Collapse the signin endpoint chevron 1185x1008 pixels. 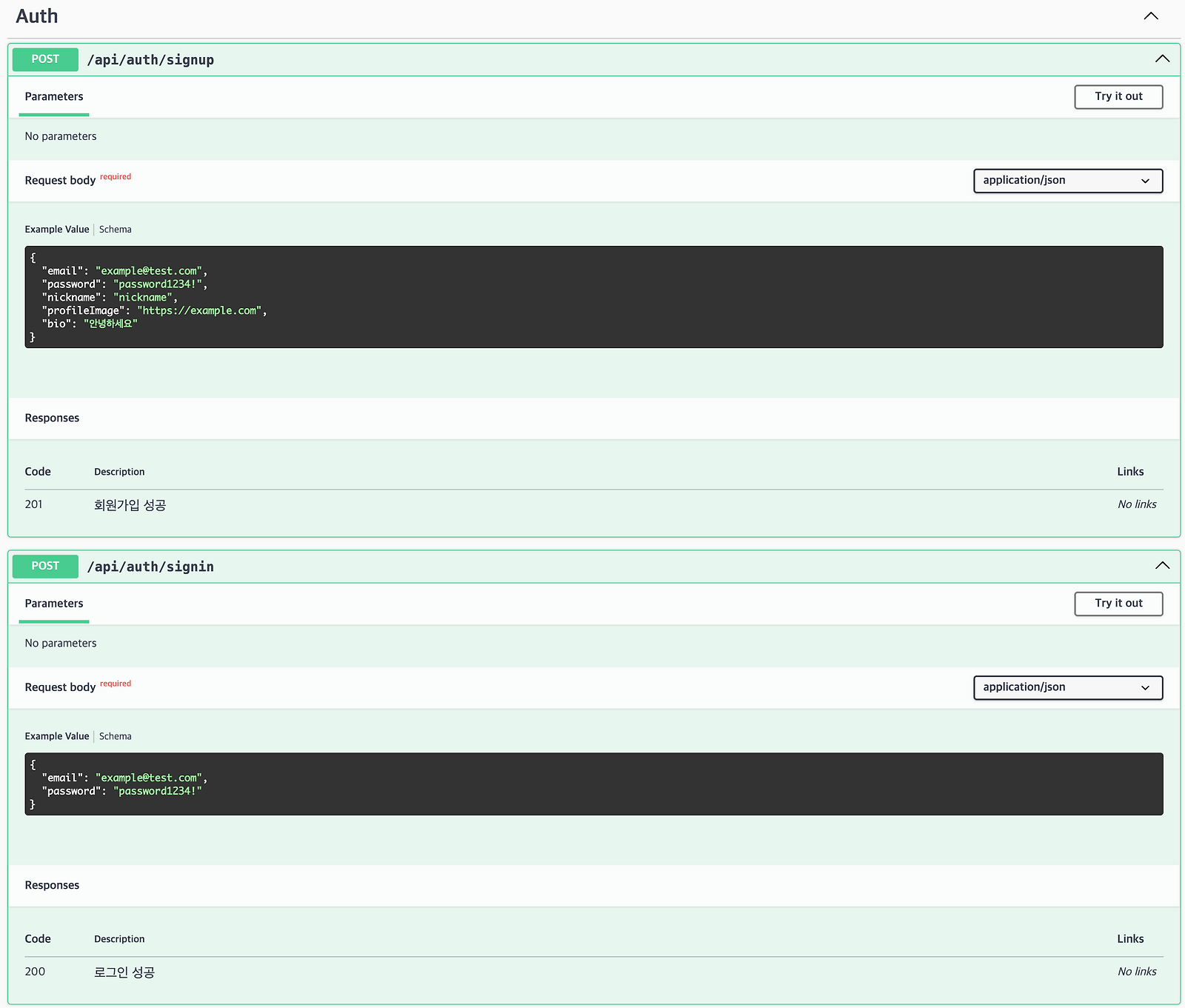(x=1162, y=566)
